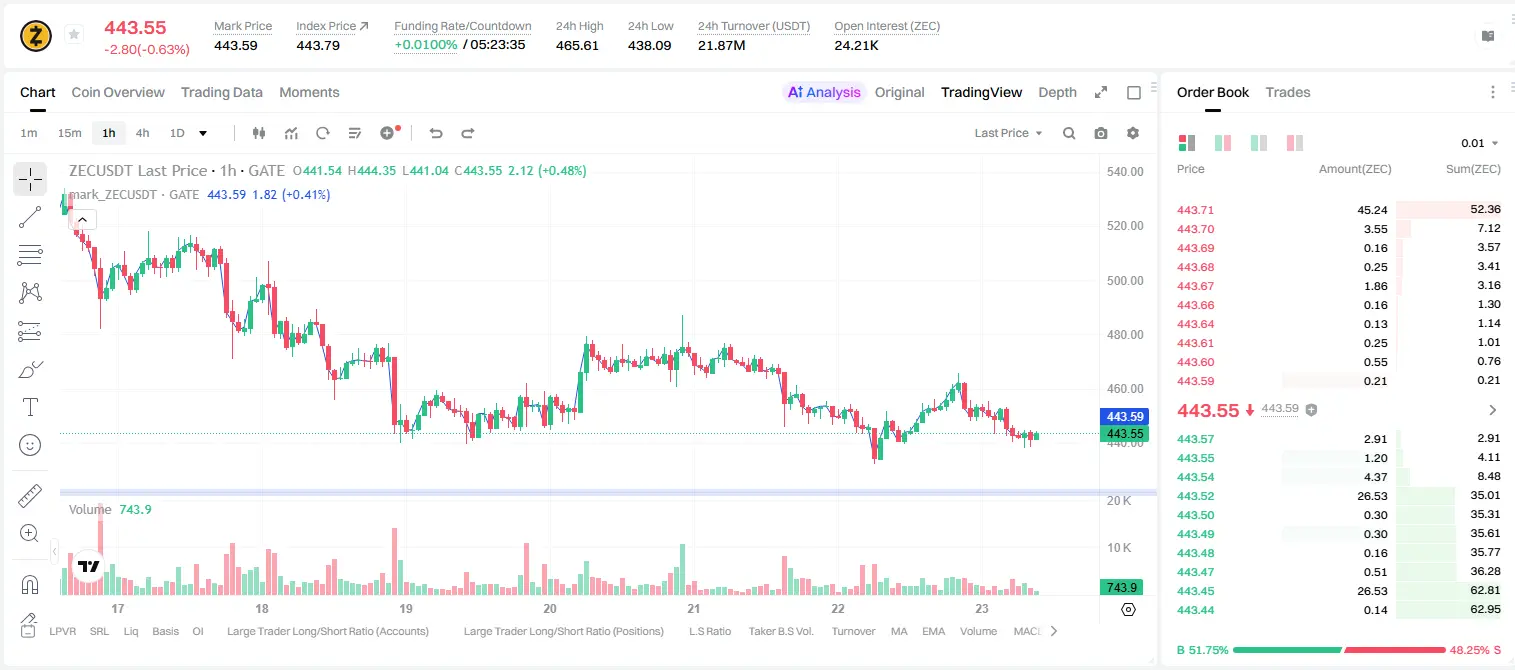Screen dimensions: 1515x670
Task: Click the 443.71 ask price row
Action: [1338, 210]
